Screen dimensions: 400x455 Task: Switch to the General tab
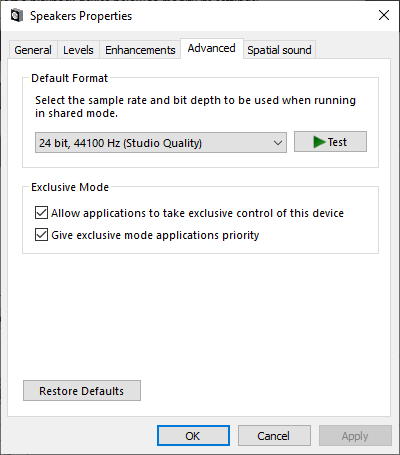(x=33, y=50)
